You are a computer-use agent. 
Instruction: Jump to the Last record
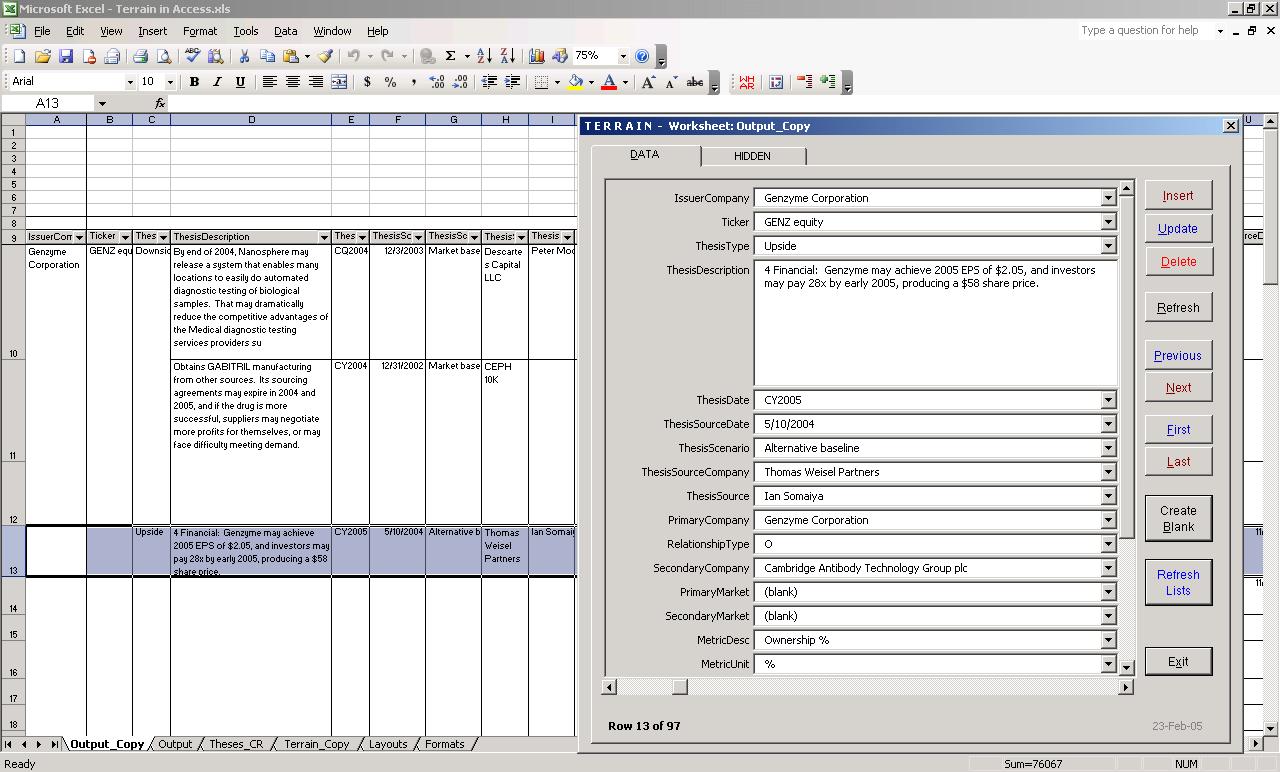coord(1178,462)
